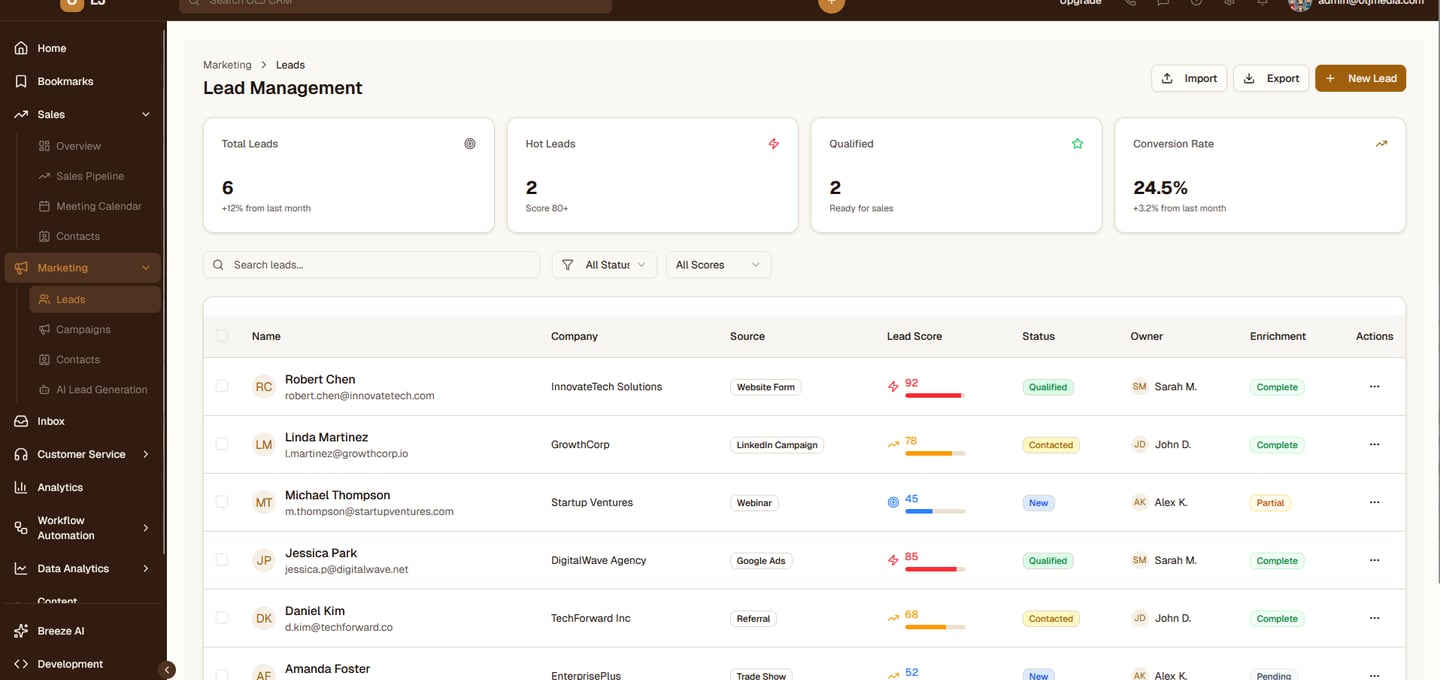This screenshot has height=680, width=1440.
Task: Click hot lightning icon beside score 92
Action: point(894,387)
